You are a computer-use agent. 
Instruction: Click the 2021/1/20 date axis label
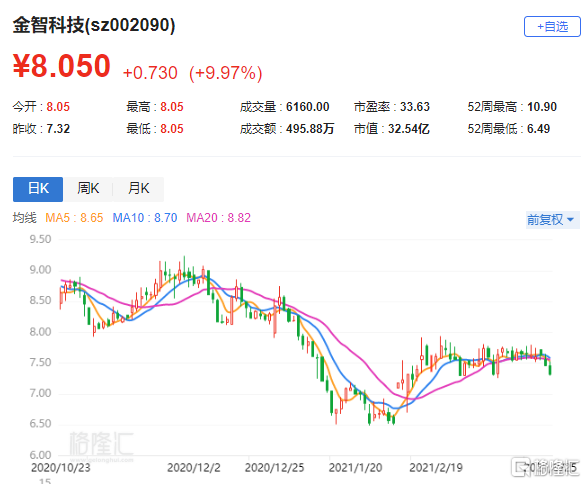355,468
